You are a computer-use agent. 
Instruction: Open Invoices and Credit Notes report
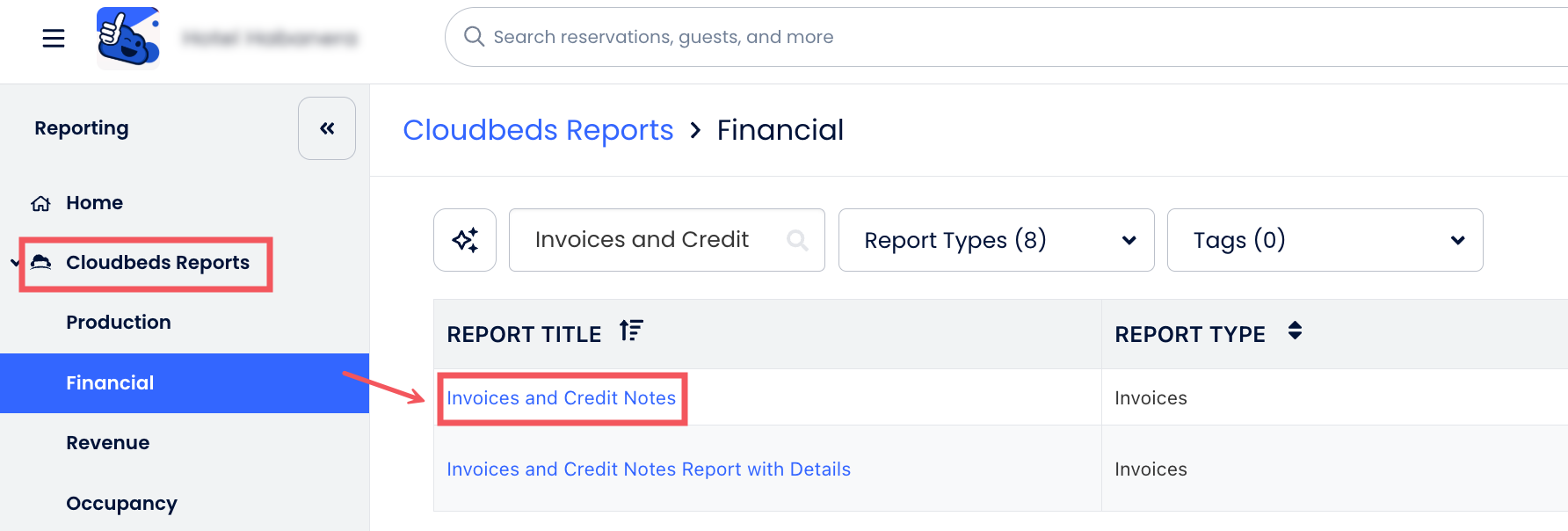point(561,398)
